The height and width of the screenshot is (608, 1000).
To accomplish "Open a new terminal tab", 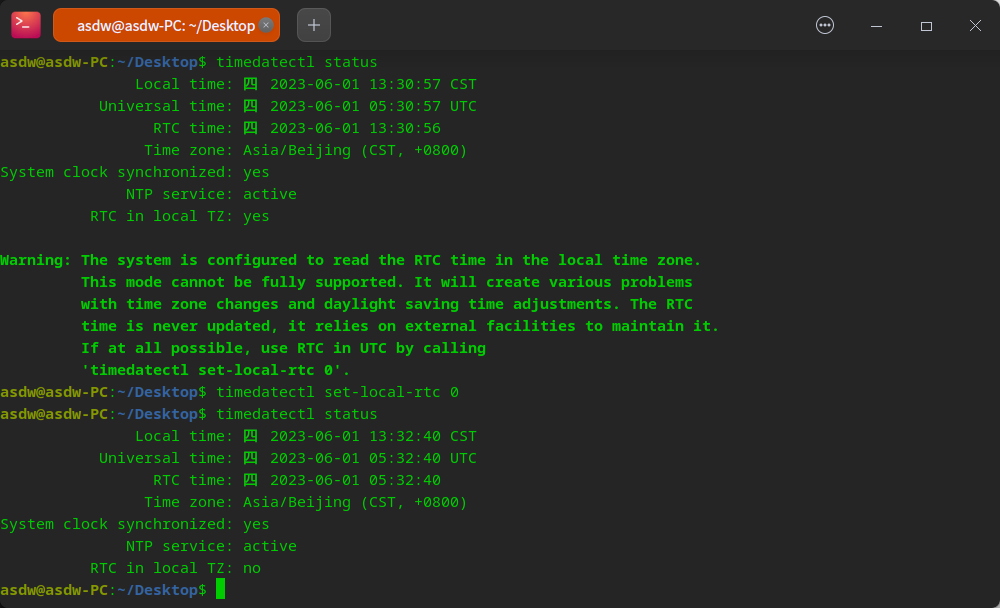I will coord(314,25).
